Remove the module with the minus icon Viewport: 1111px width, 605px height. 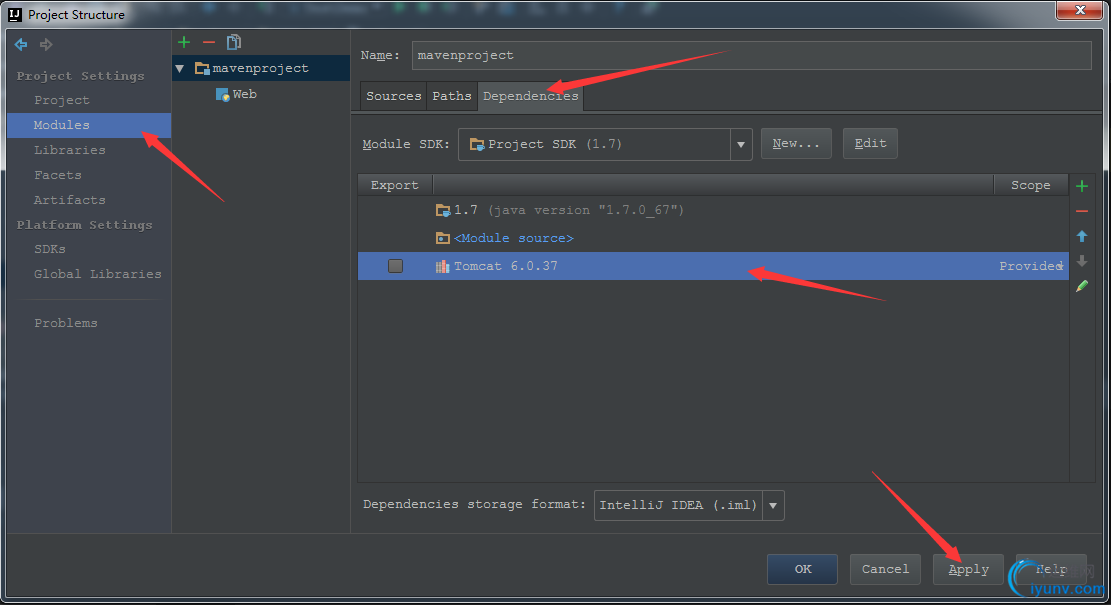pos(209,43)
